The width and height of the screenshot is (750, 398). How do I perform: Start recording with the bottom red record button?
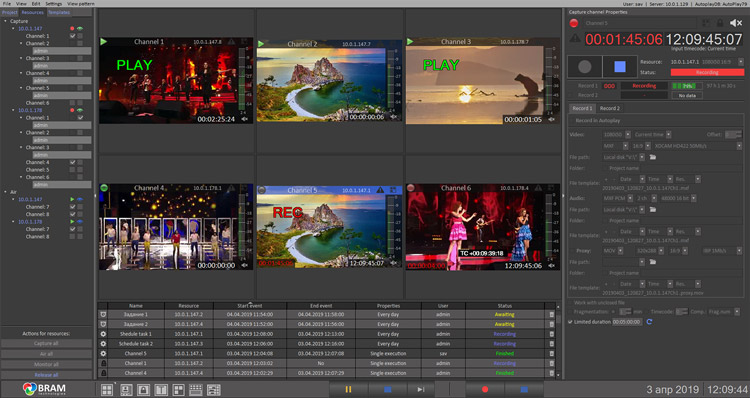point(485,389)
